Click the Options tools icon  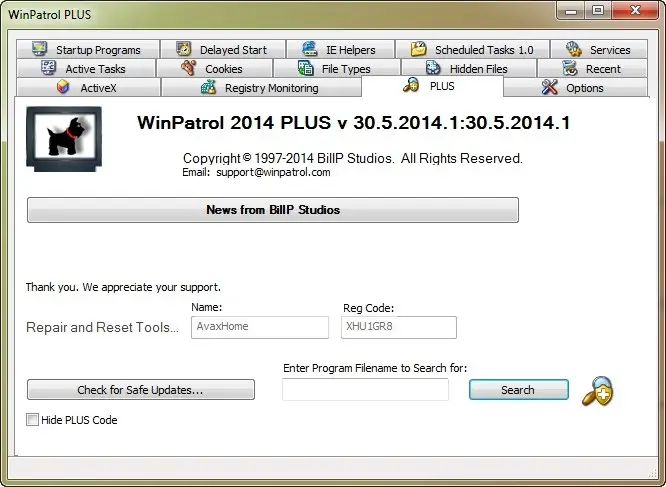coord(550,87)
